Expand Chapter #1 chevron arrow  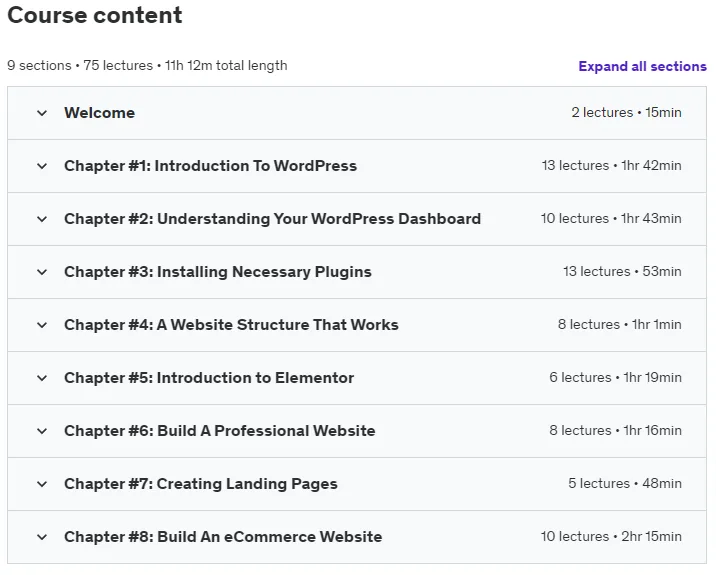click(x=42, y=166)
